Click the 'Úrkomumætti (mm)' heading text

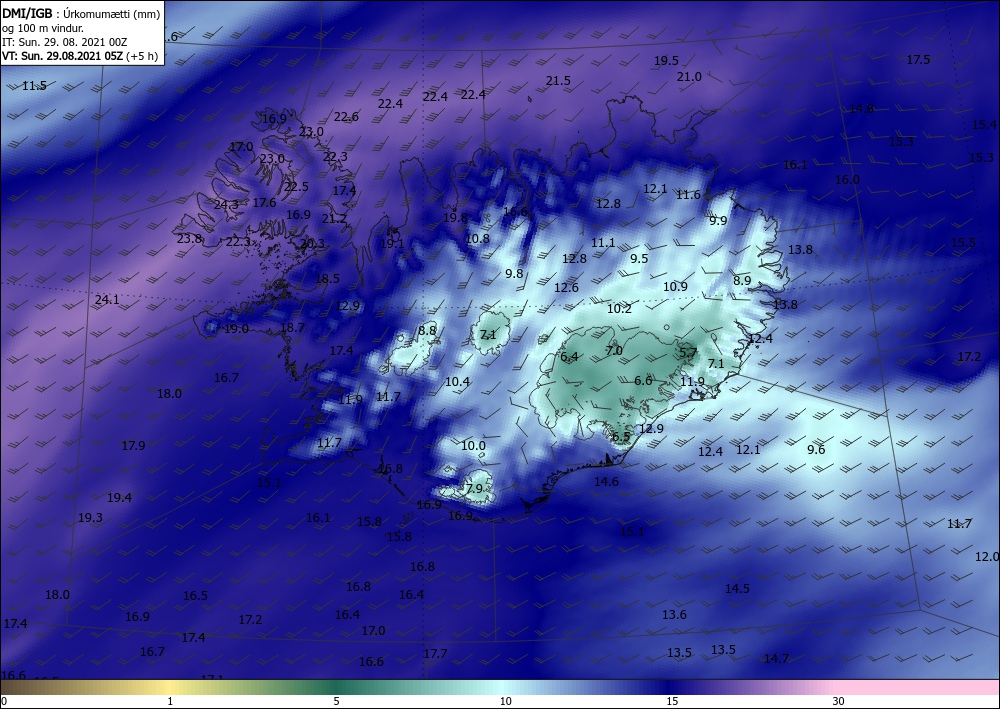click(112, 14)
